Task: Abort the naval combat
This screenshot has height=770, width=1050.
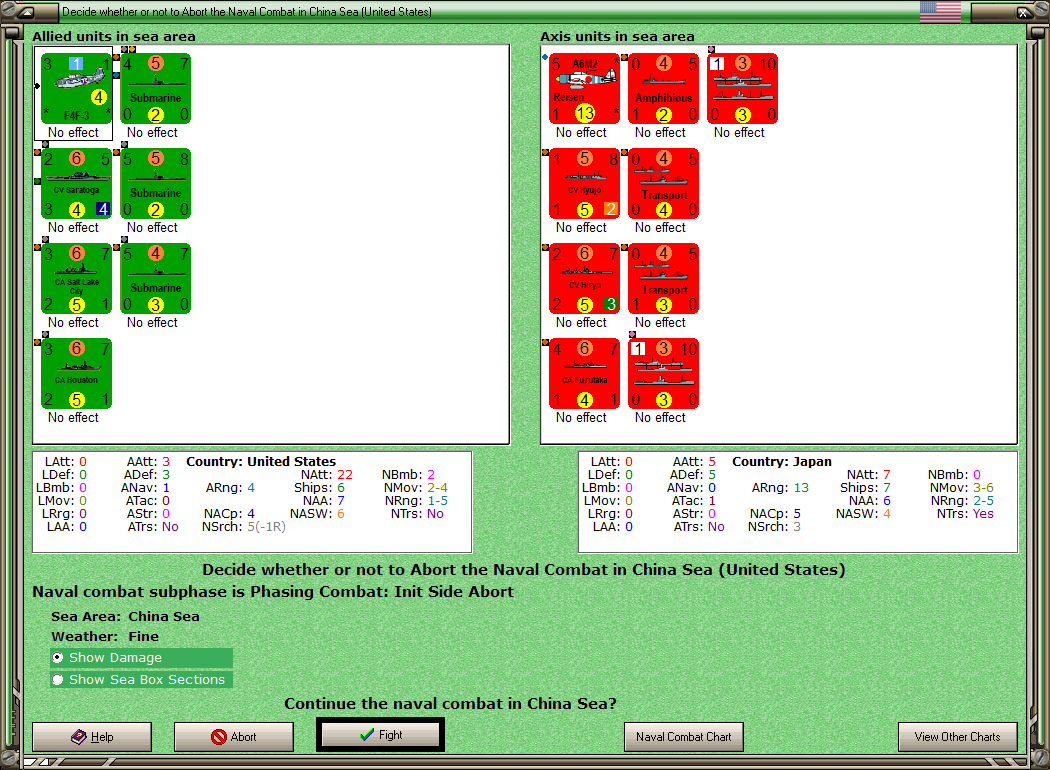Action: tap(234, 737)
